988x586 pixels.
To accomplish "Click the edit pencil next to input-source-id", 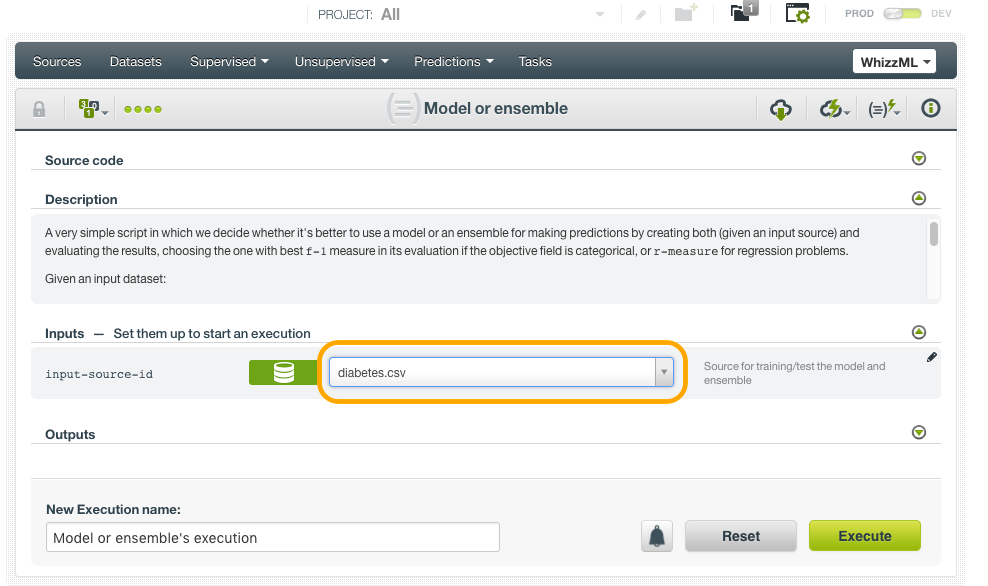I will coord(932,356).
